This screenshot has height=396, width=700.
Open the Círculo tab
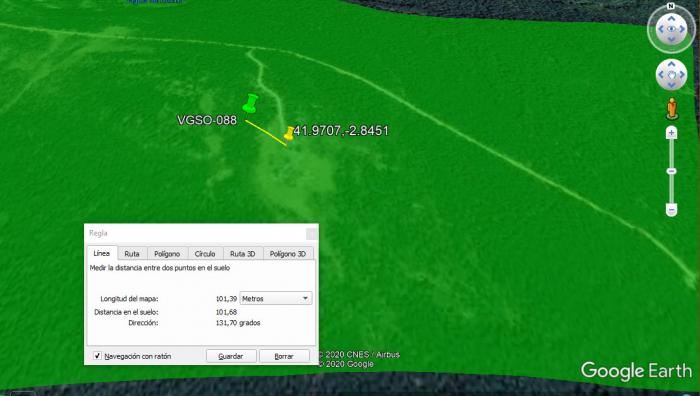click(x=205, y=254)
